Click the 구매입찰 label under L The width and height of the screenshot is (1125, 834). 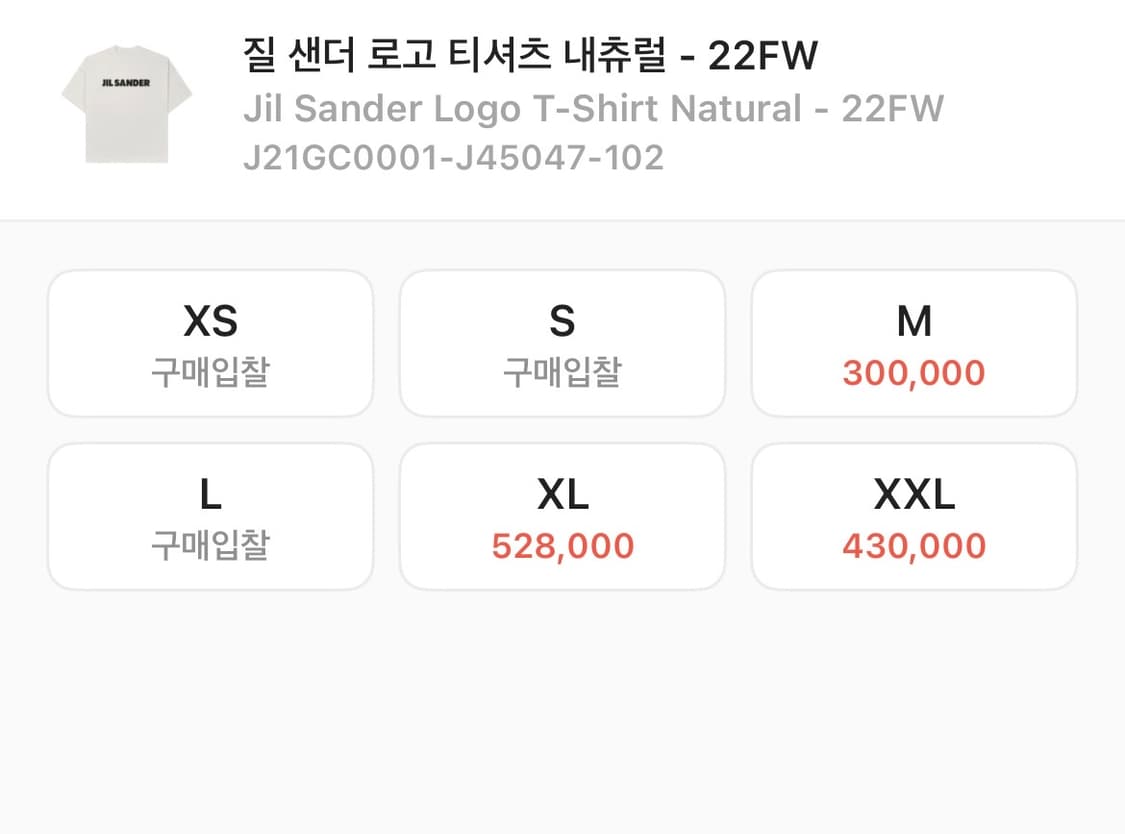[210, 545]
